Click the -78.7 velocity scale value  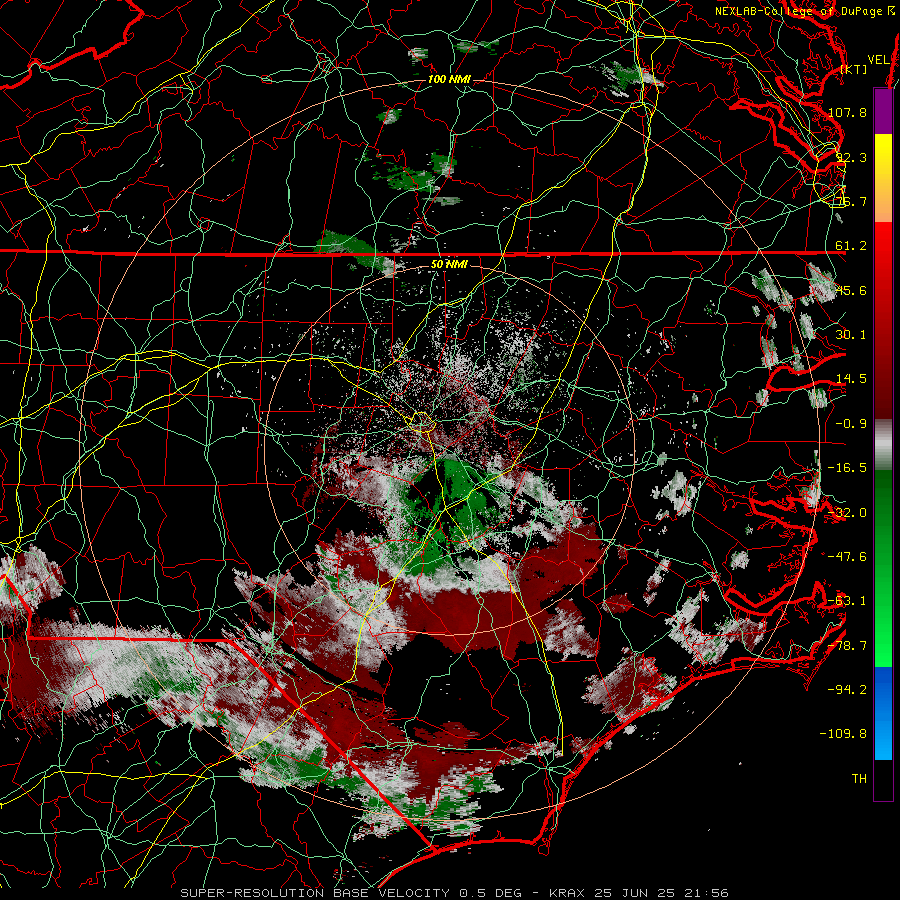847,646
